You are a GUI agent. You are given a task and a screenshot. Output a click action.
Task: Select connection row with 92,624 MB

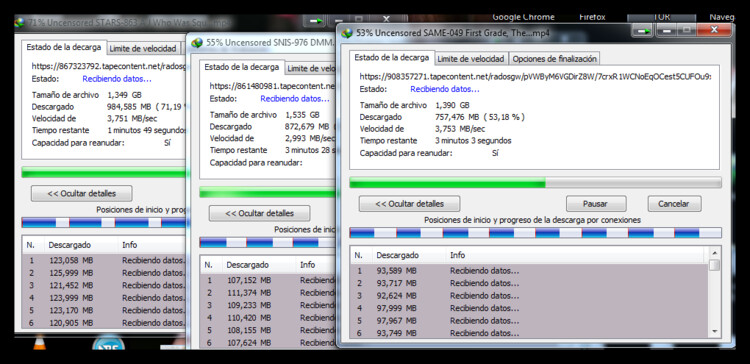click(x=529, y=296)
